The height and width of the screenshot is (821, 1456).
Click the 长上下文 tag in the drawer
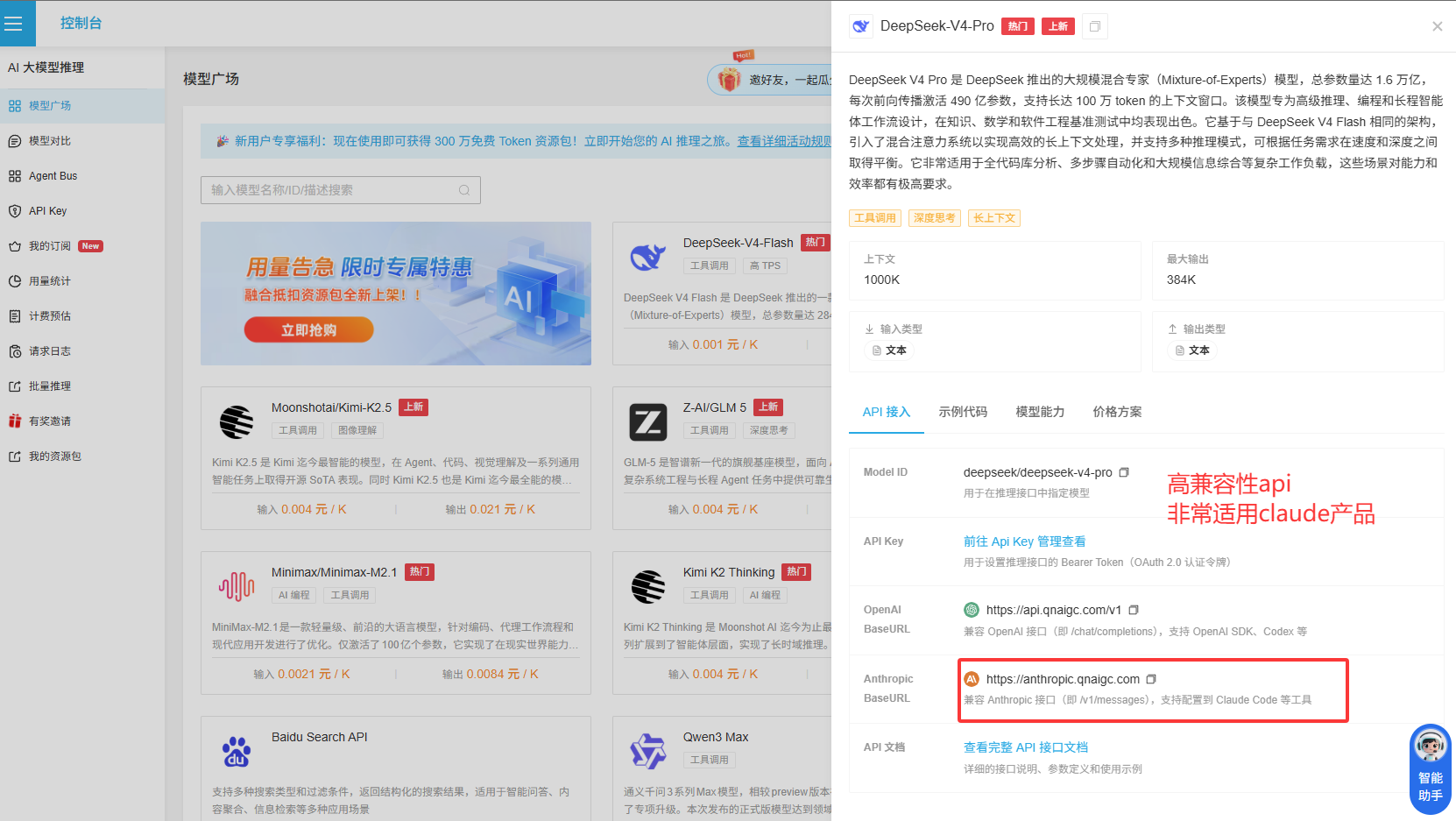coord(994,218)
